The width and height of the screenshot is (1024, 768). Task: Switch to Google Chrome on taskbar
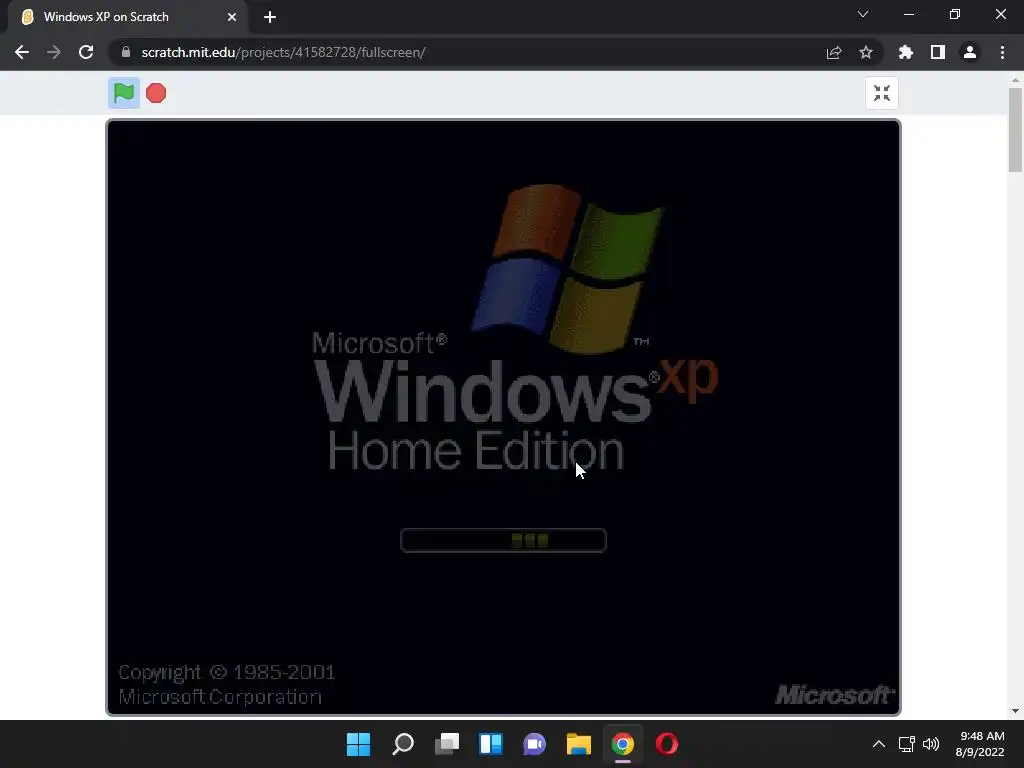coord(622,744)
